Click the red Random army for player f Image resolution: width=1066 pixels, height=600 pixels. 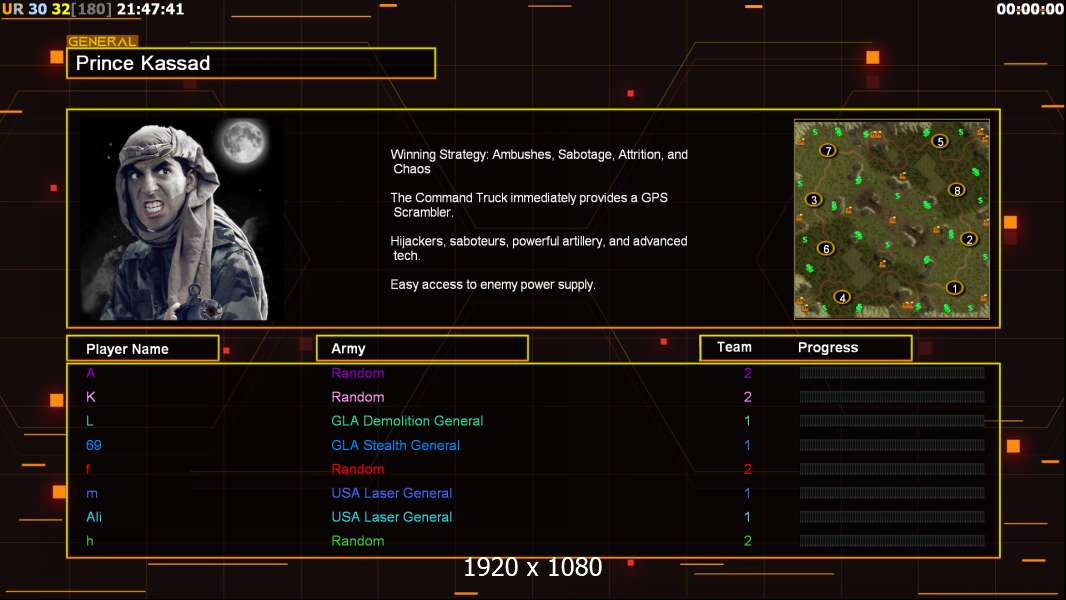pos(358,469)
